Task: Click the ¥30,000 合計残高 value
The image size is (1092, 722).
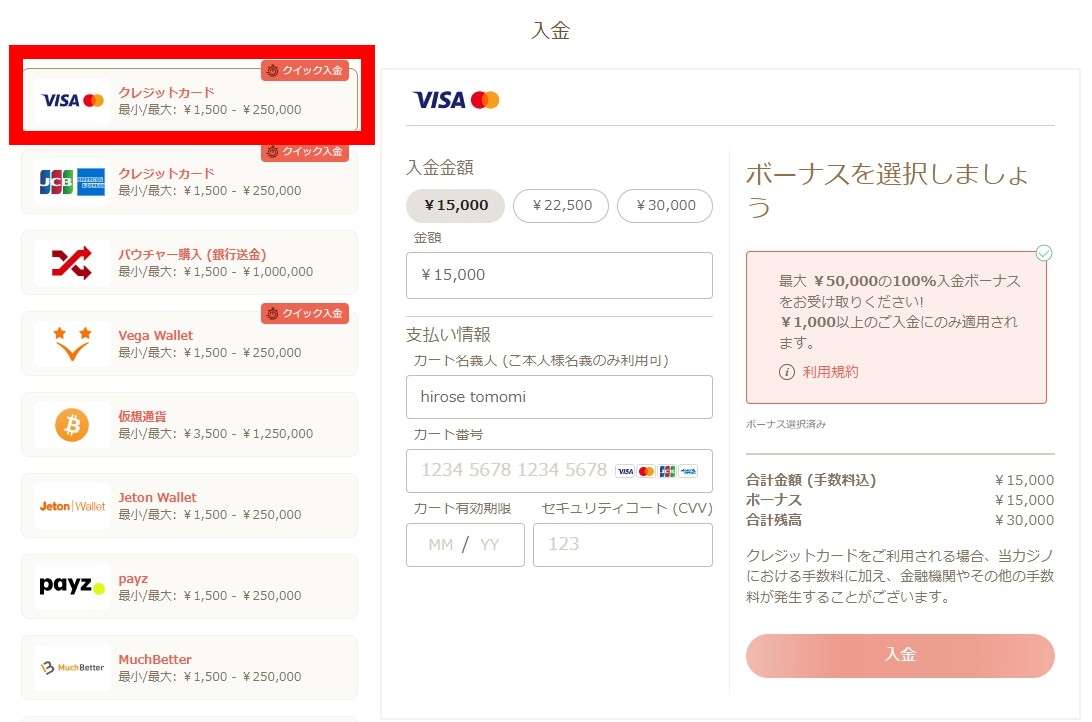Action: tap(1024, 520)
